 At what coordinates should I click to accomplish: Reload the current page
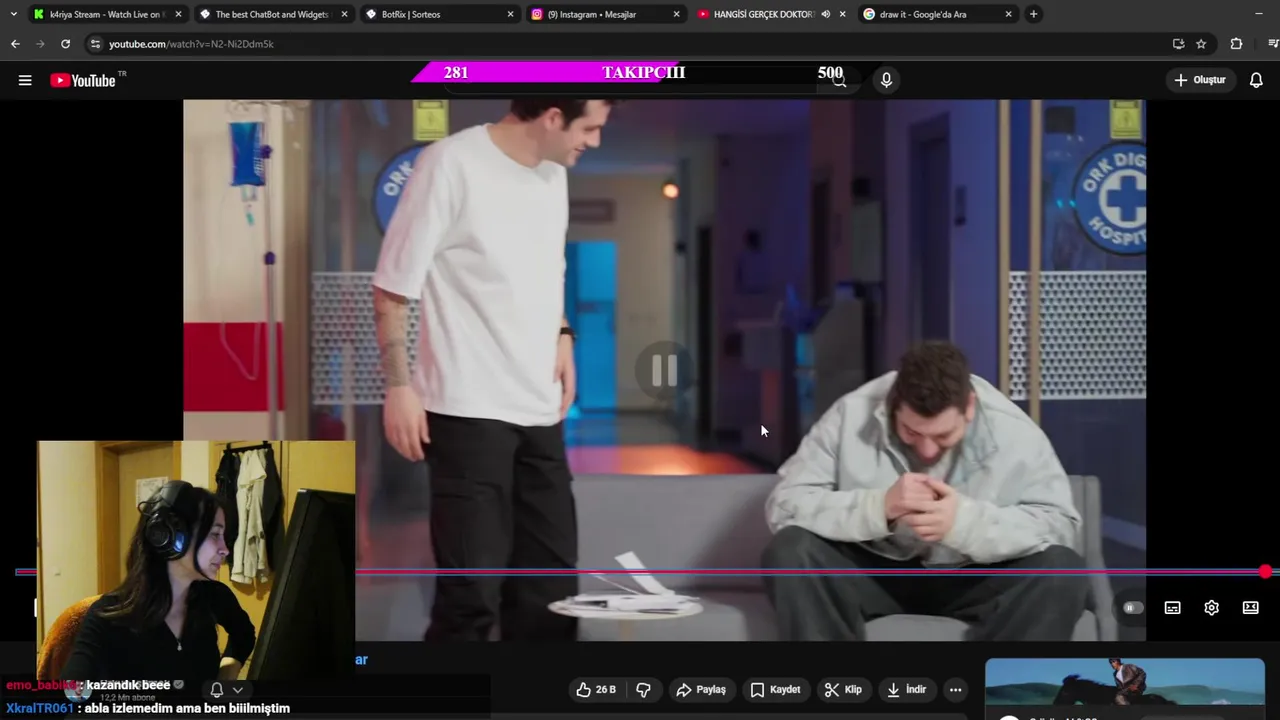(65, 44)
